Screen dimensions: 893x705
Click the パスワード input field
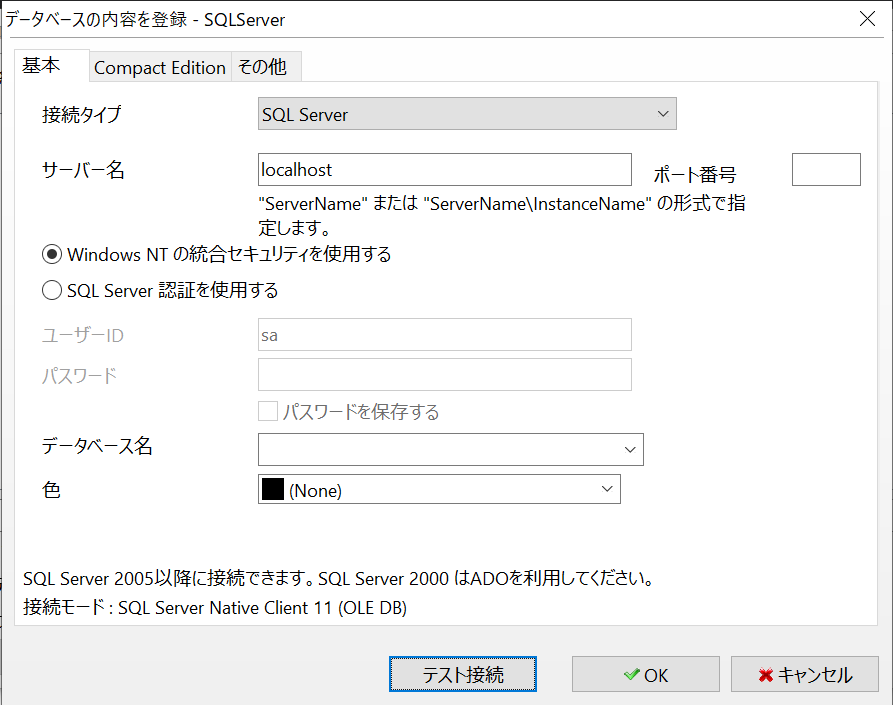(x=445, y=374)
